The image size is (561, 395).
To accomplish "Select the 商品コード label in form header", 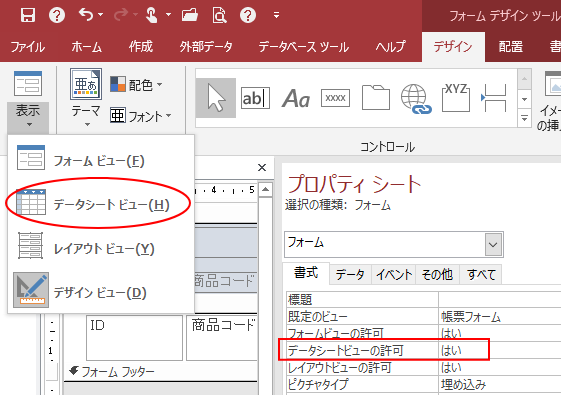I will (225, 281).
